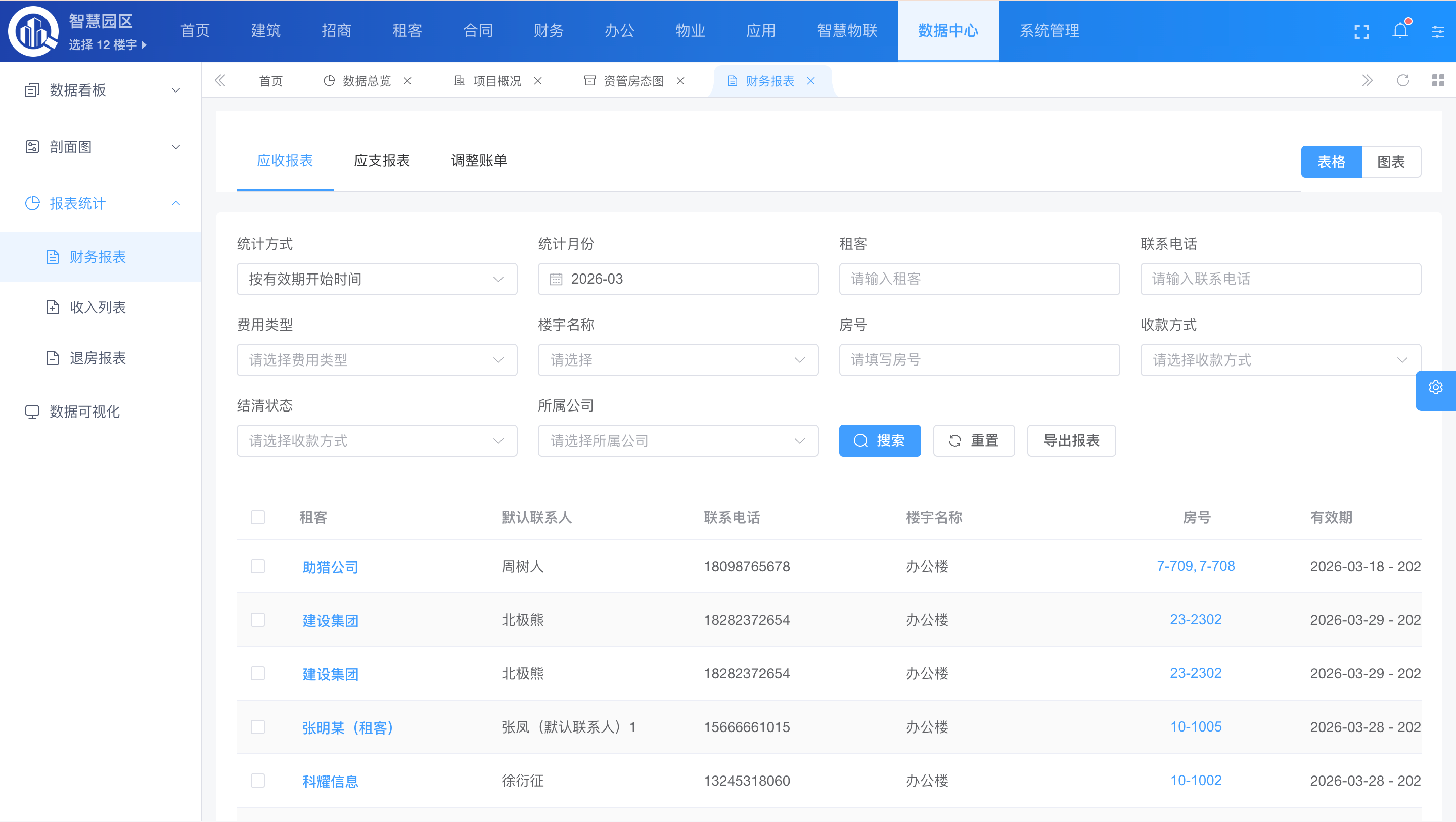Click the refresh page icon in tab bar

tap(1402, 81)
